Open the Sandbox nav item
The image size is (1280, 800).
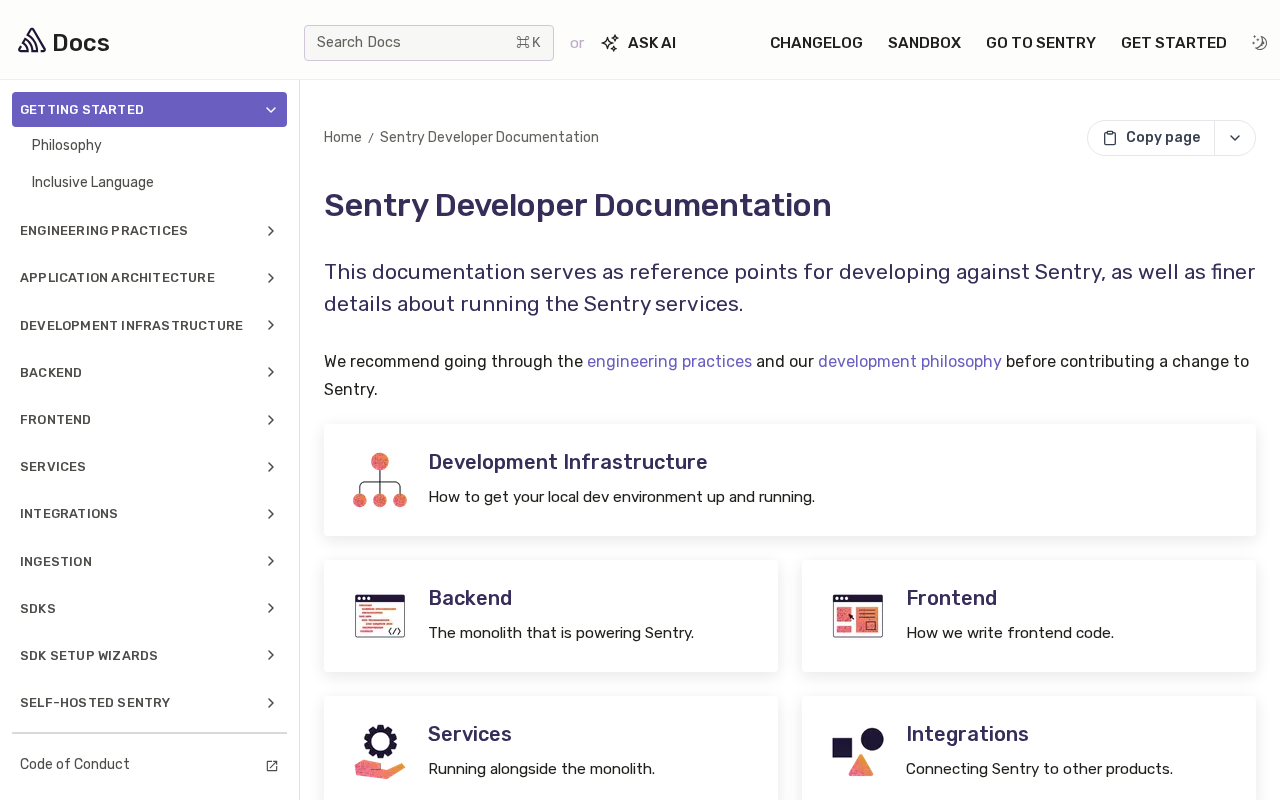point(924,43)
